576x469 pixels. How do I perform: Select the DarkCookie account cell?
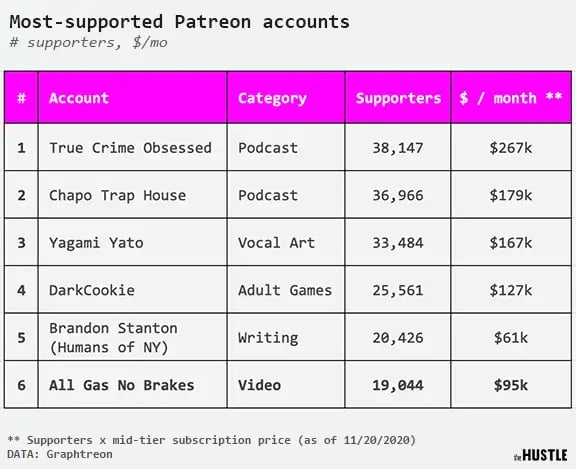133,290
